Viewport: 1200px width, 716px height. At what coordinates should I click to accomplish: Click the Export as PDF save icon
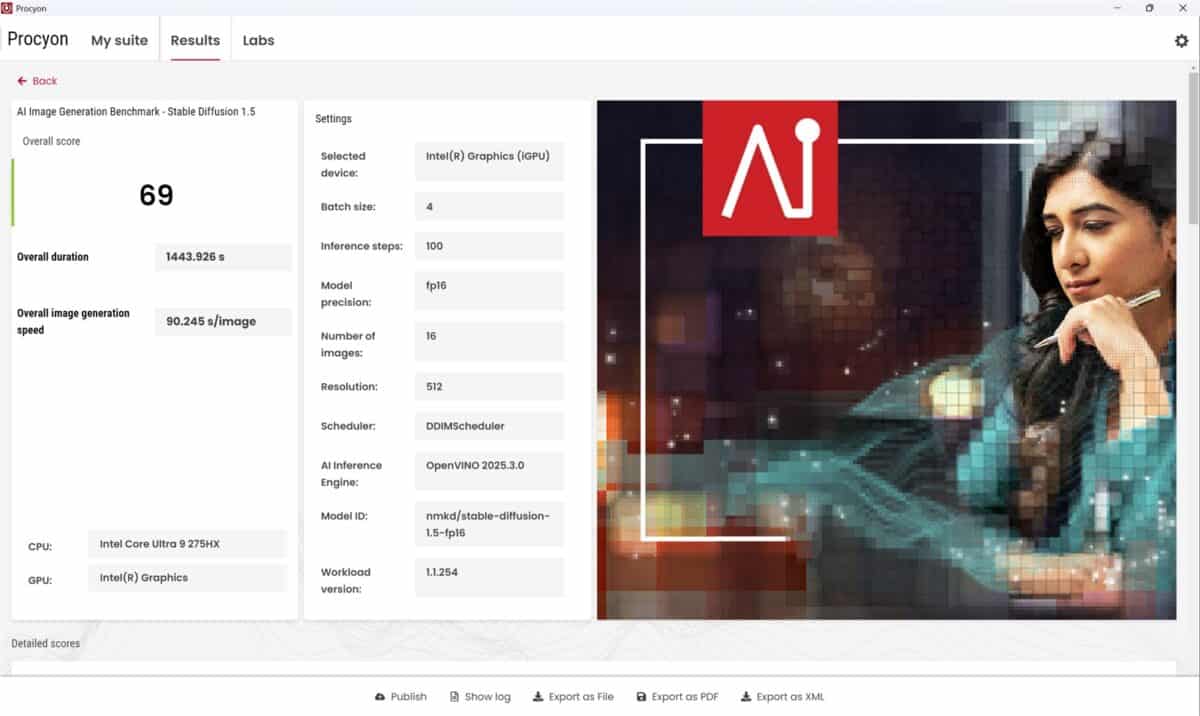pos(641,697)
